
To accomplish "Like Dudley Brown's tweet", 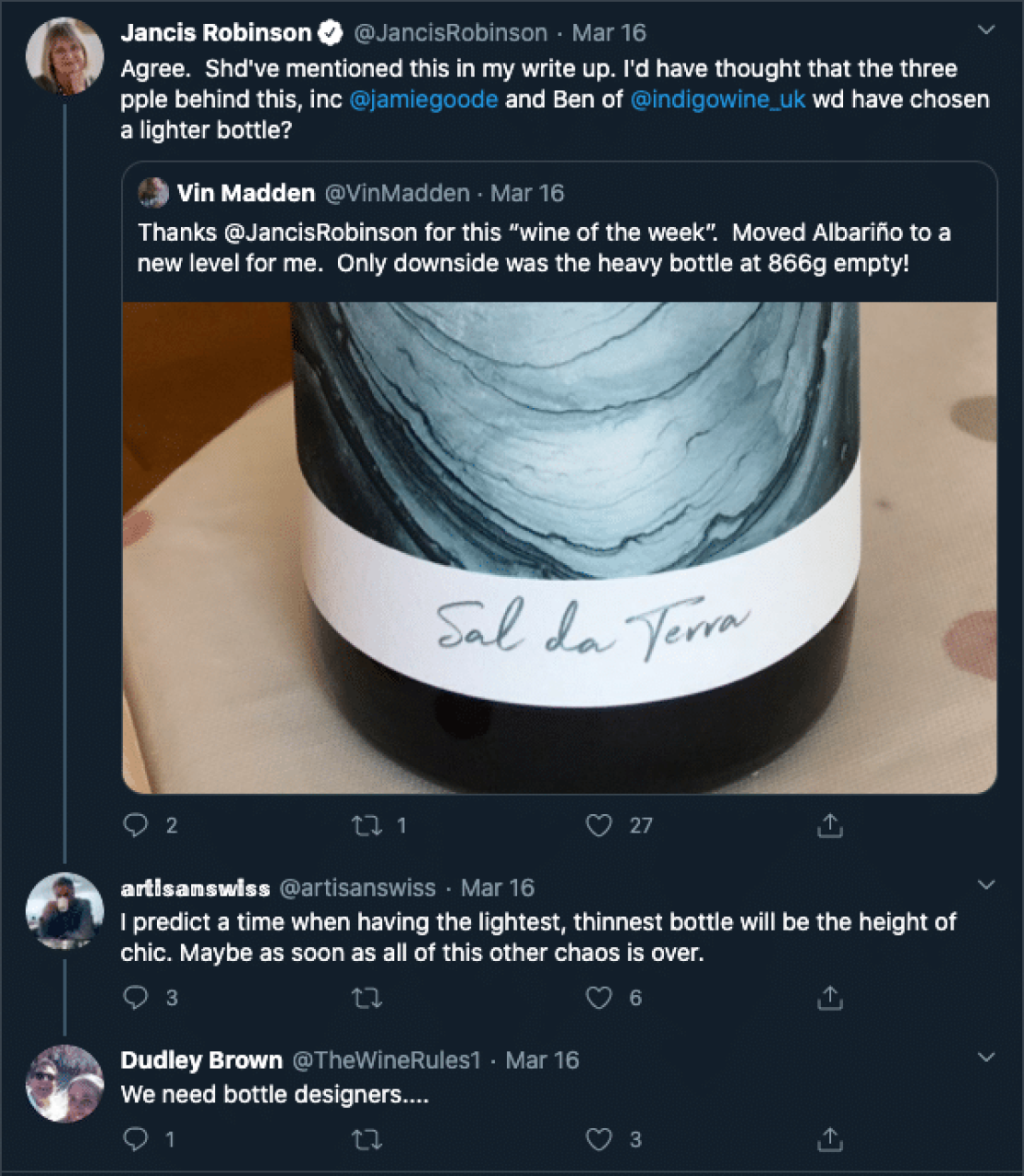I will click(599, 1139).
